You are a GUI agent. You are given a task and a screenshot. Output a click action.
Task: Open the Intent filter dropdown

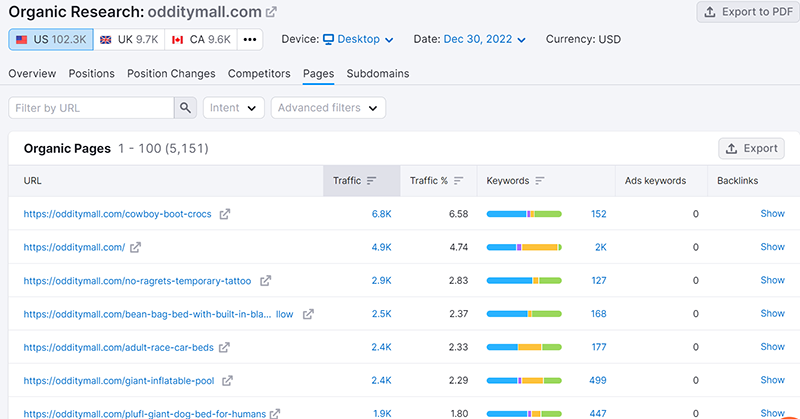pyautogui.click(x=234, y=108)
